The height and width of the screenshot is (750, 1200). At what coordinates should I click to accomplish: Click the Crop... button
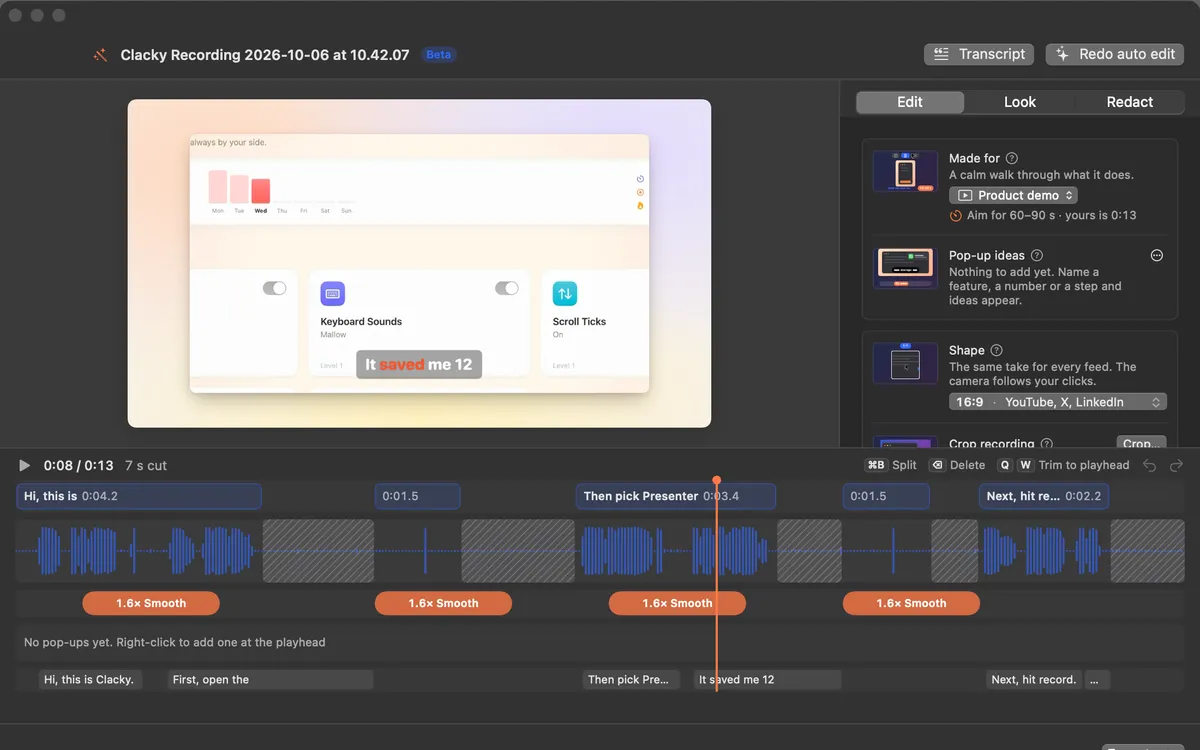point(1141,443)
